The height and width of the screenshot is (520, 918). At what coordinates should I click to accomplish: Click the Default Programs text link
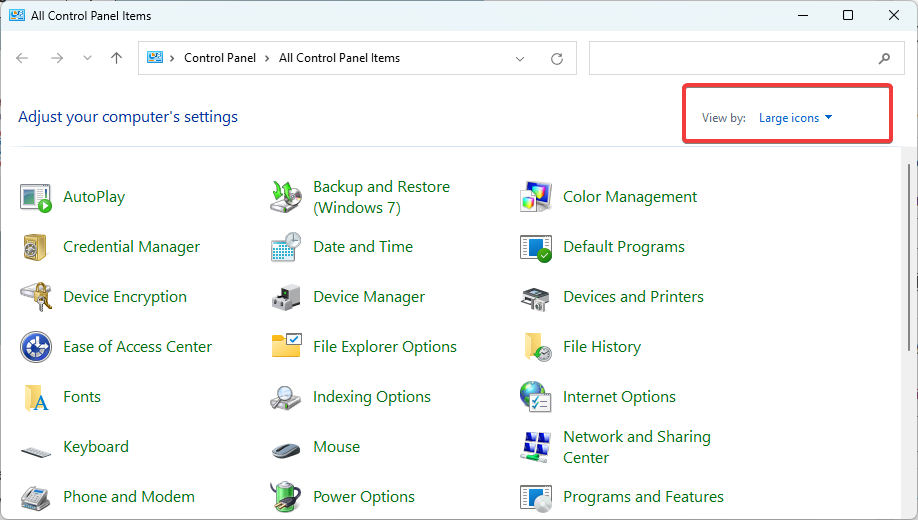coord(624,247)
